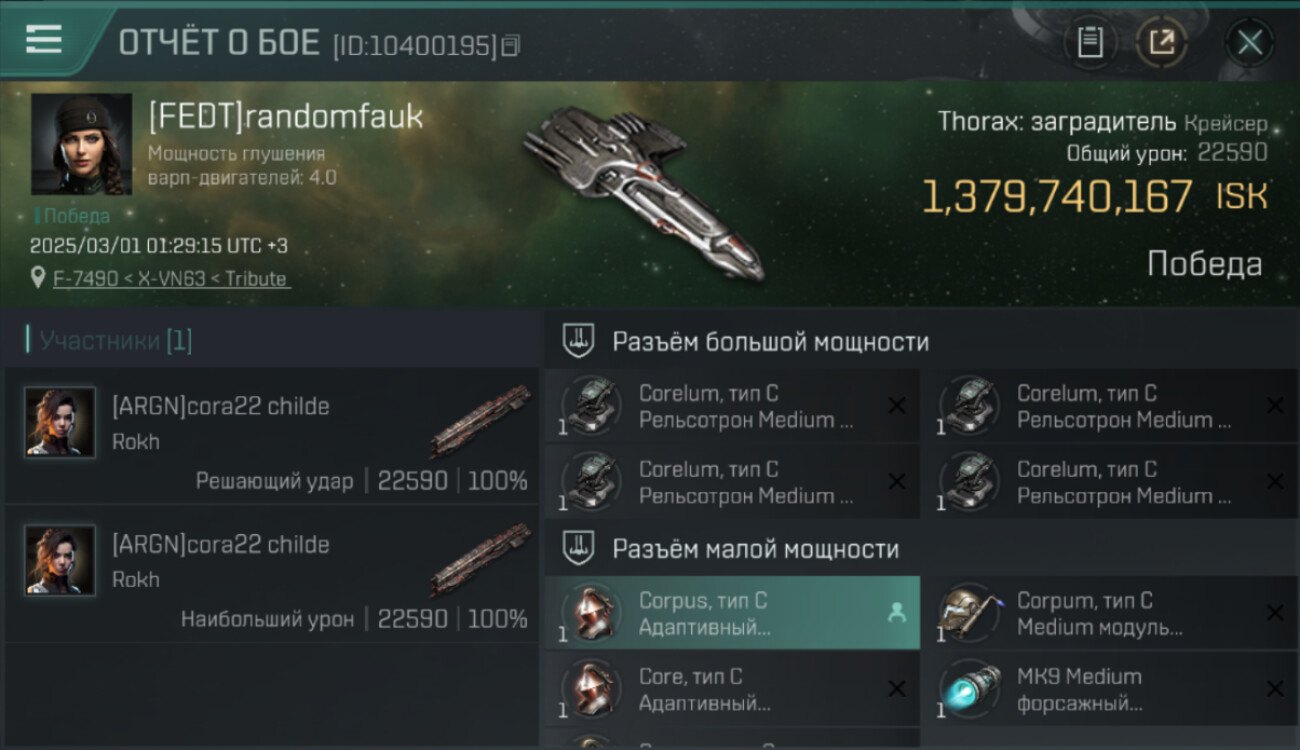Select the Core тип C Адаптивный module
The image size is (1300, 750).
point(732,689)
